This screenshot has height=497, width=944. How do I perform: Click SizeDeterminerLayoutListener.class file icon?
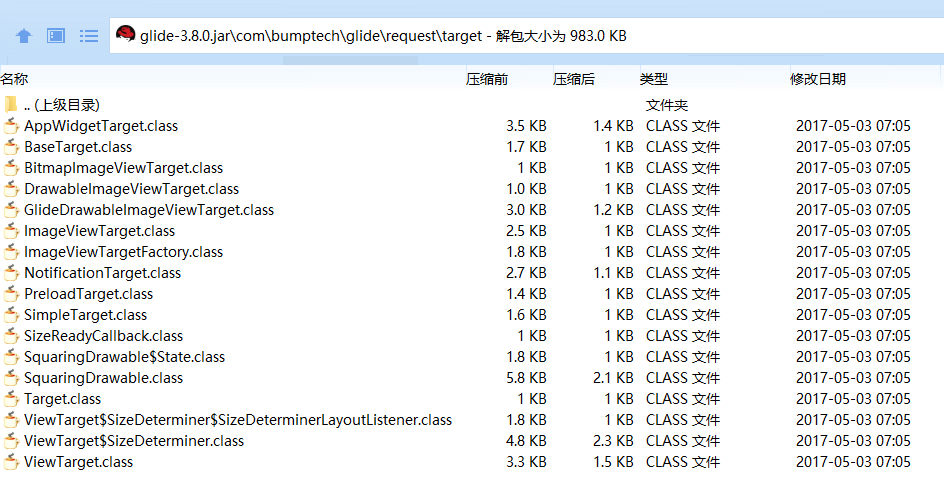coord(11,421)
